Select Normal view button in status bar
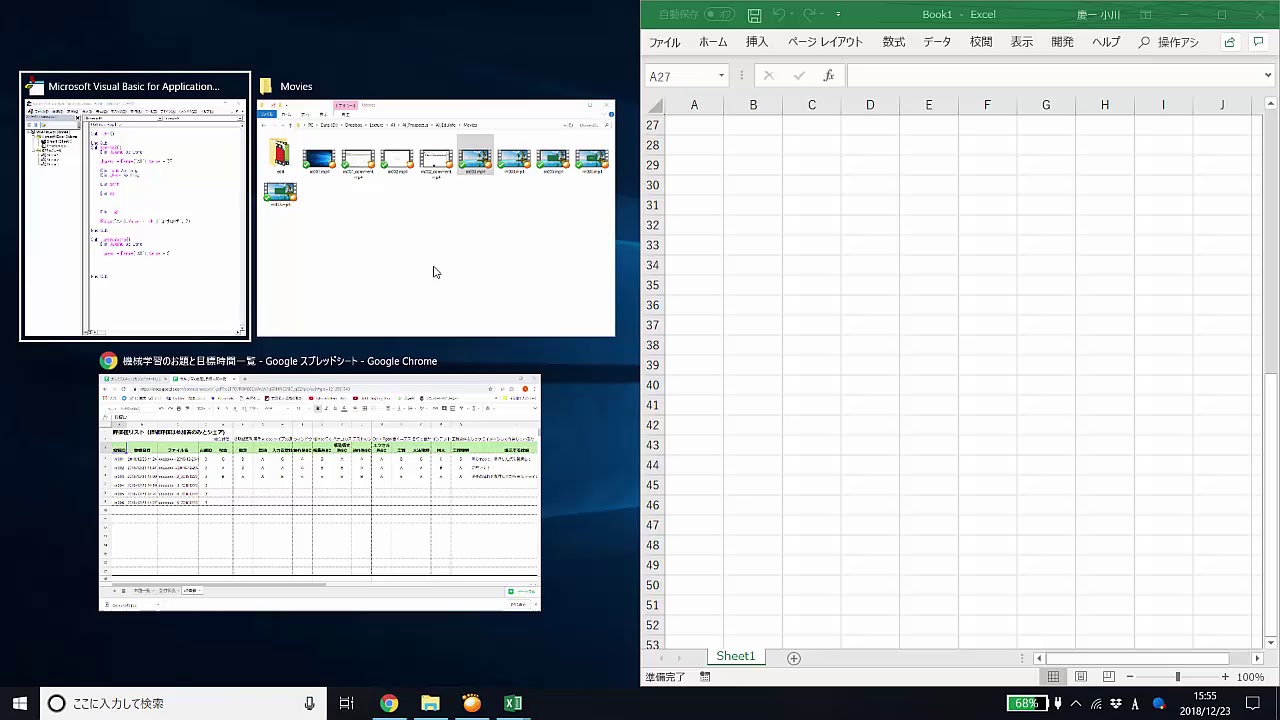 [x=1053, y=677]
